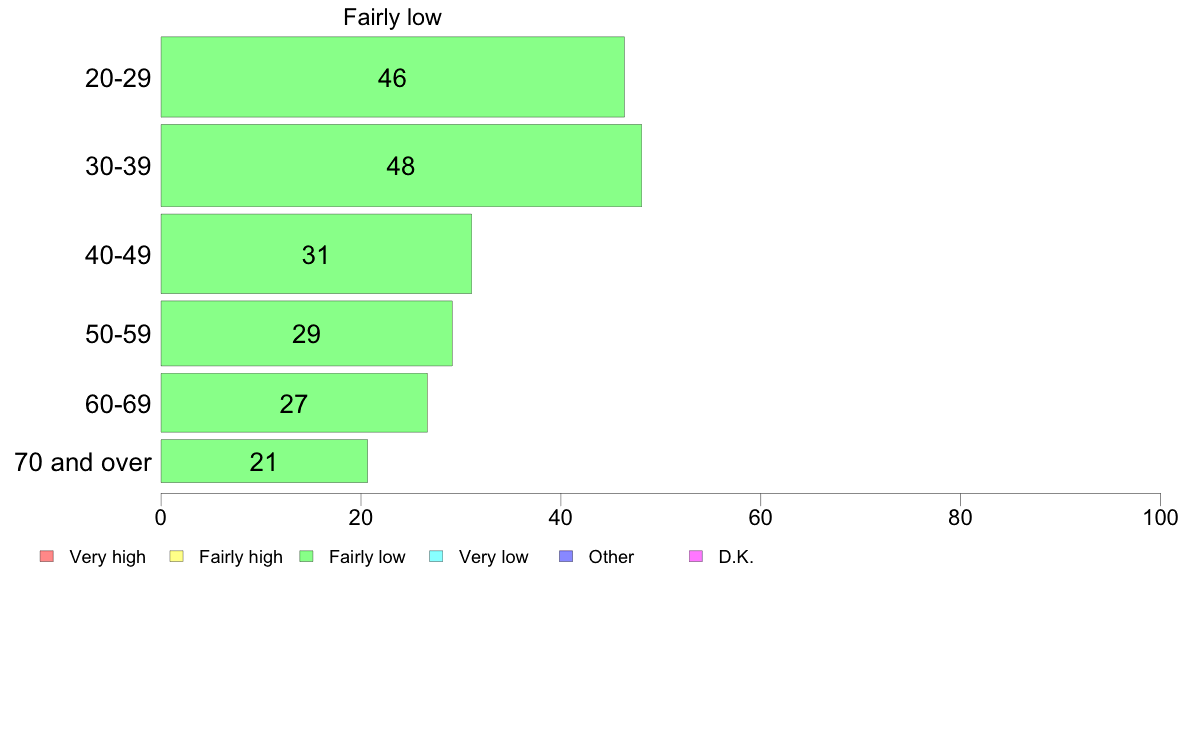Click the Fairly high legend text

tap(241, 557)
